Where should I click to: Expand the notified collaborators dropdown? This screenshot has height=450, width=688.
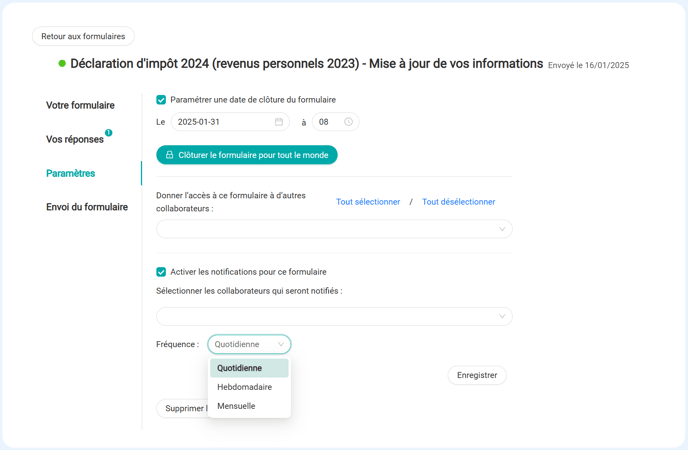tap(334, 316)
